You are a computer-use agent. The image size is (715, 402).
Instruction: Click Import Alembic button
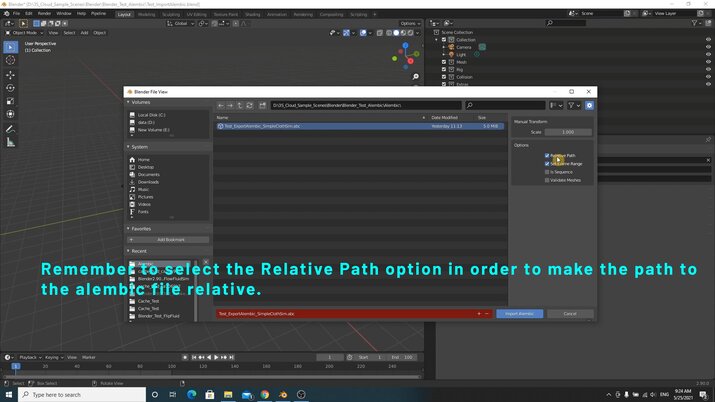[519, 314]
